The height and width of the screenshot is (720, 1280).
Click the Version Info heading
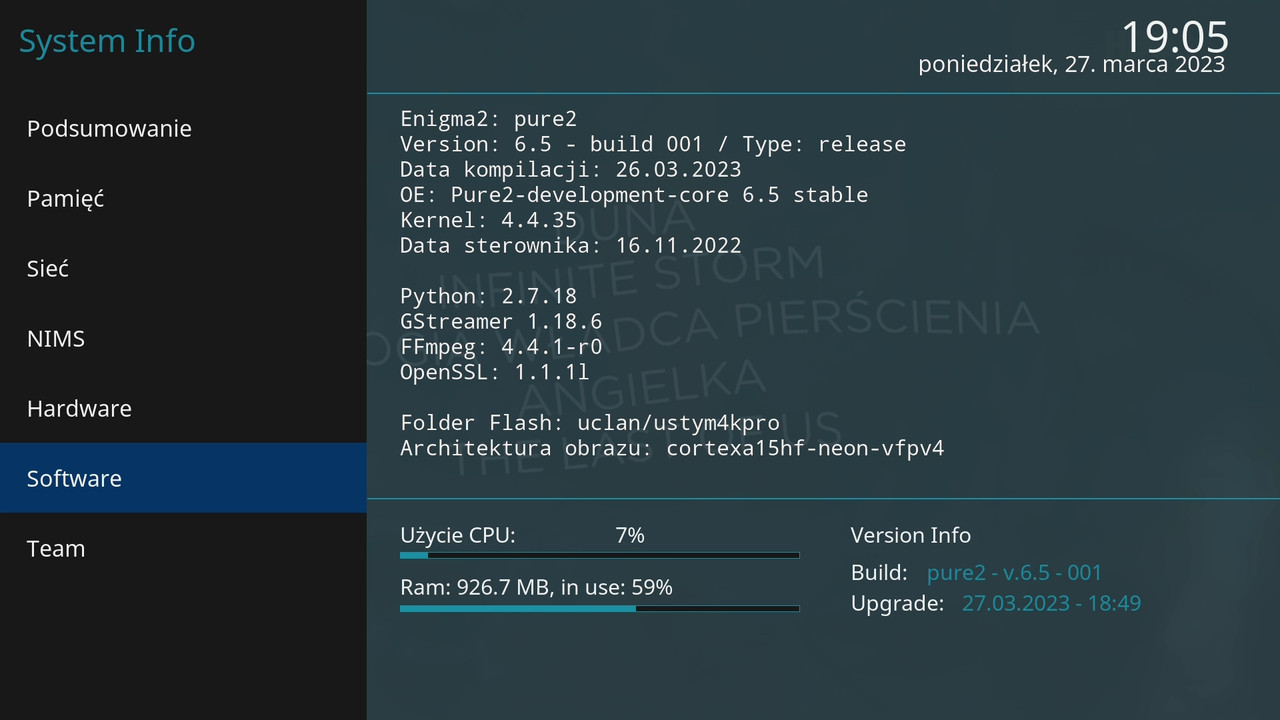[x=911, y=535]
